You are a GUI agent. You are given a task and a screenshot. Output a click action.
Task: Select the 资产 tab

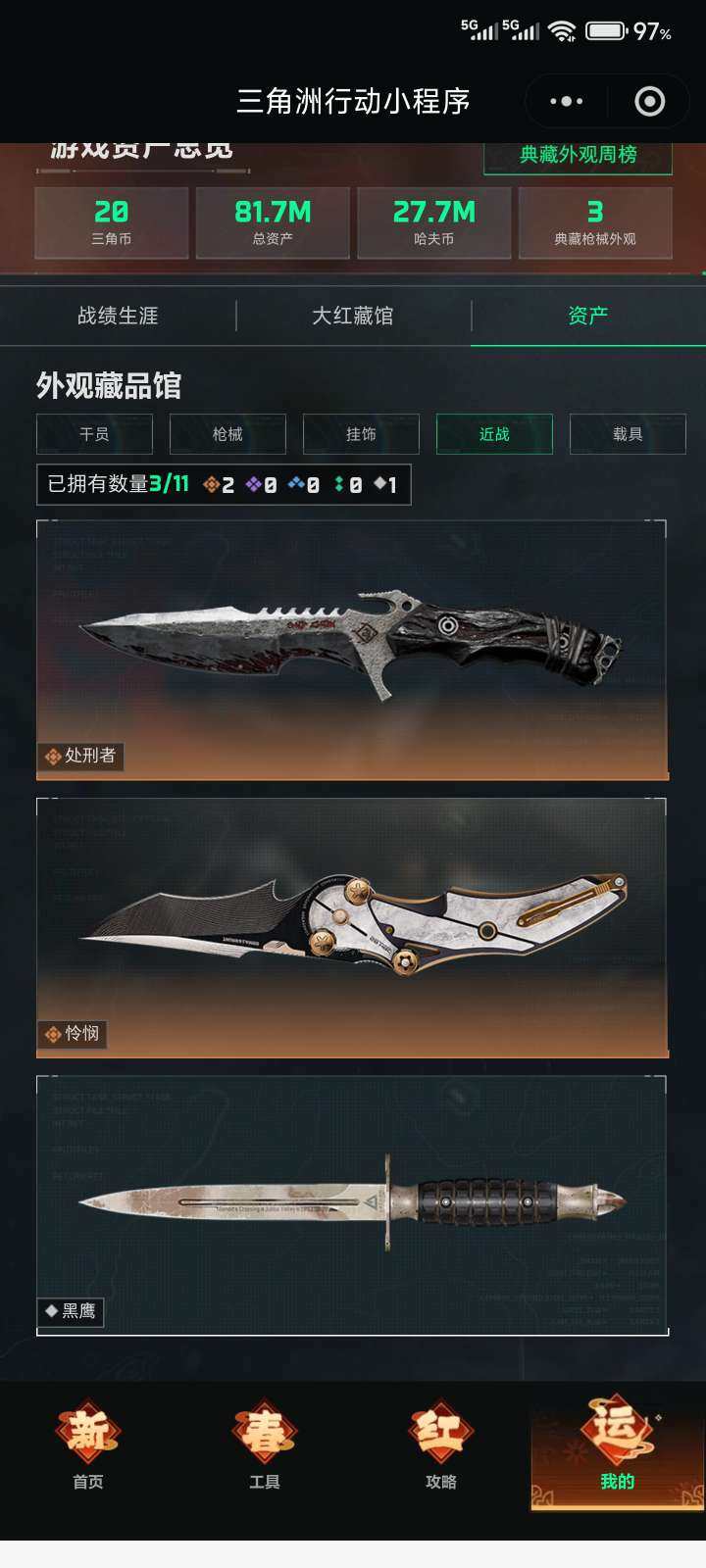(588, 316)
